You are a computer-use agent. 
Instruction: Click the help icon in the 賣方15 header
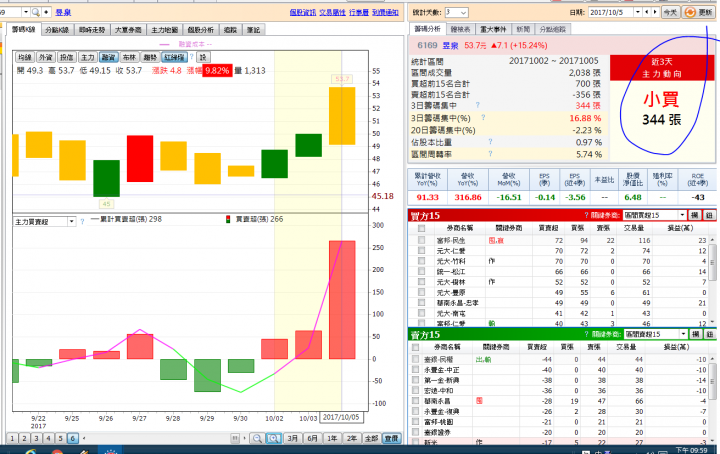[586, 334]
